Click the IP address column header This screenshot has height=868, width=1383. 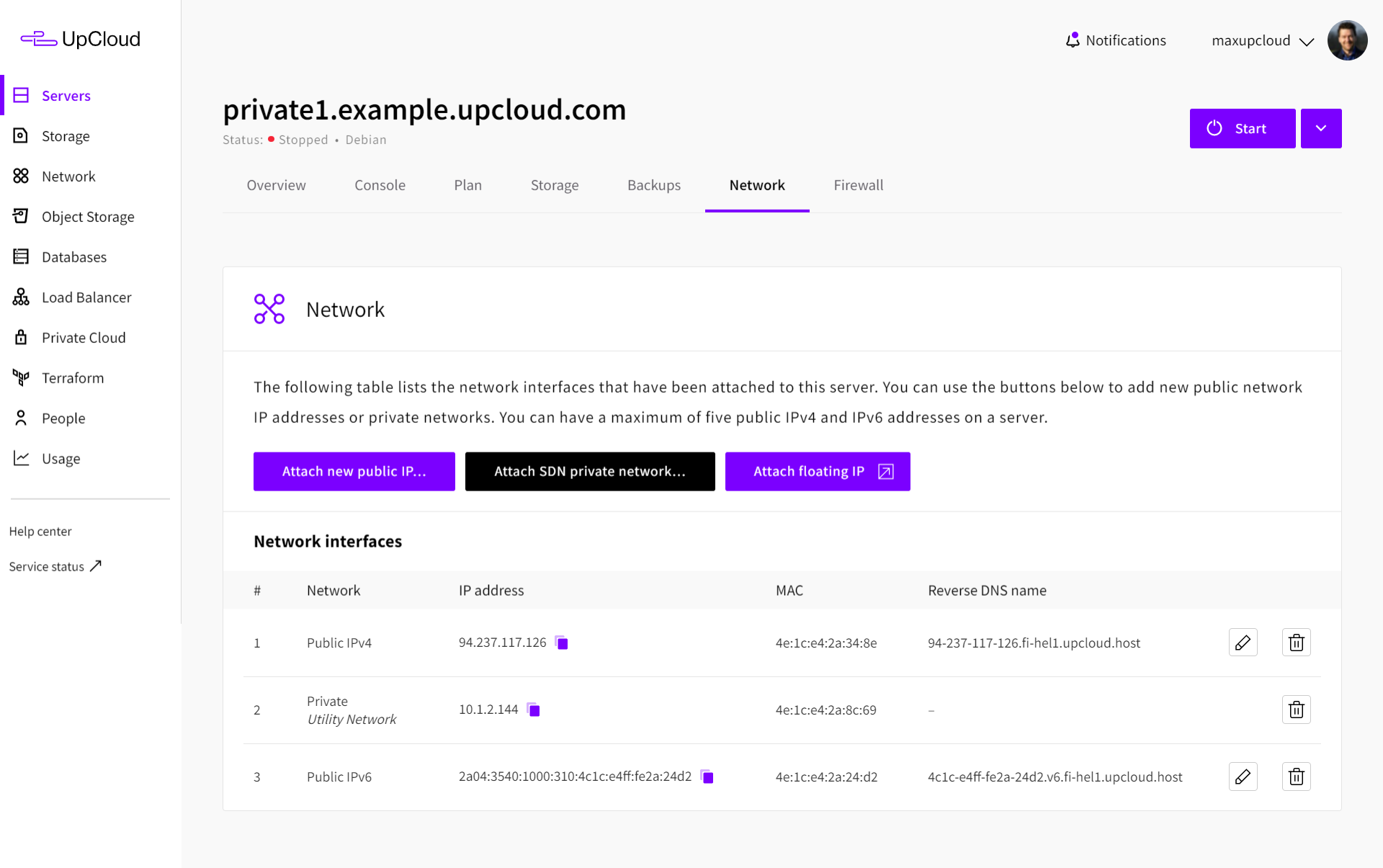491,590
